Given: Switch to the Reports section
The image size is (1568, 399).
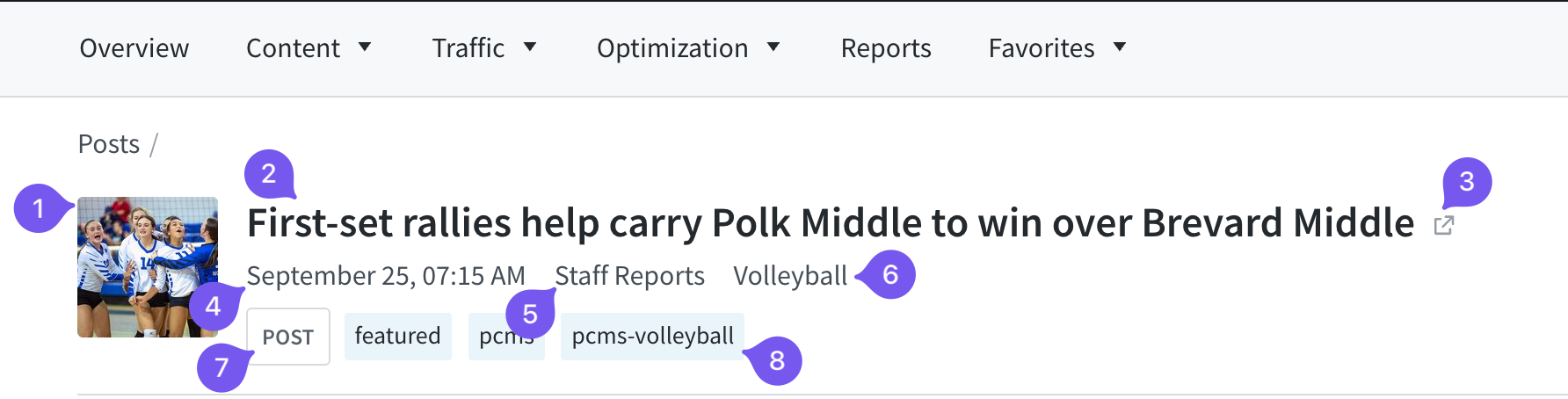Looking at the screenshot, I should click(x=885, y=48).
